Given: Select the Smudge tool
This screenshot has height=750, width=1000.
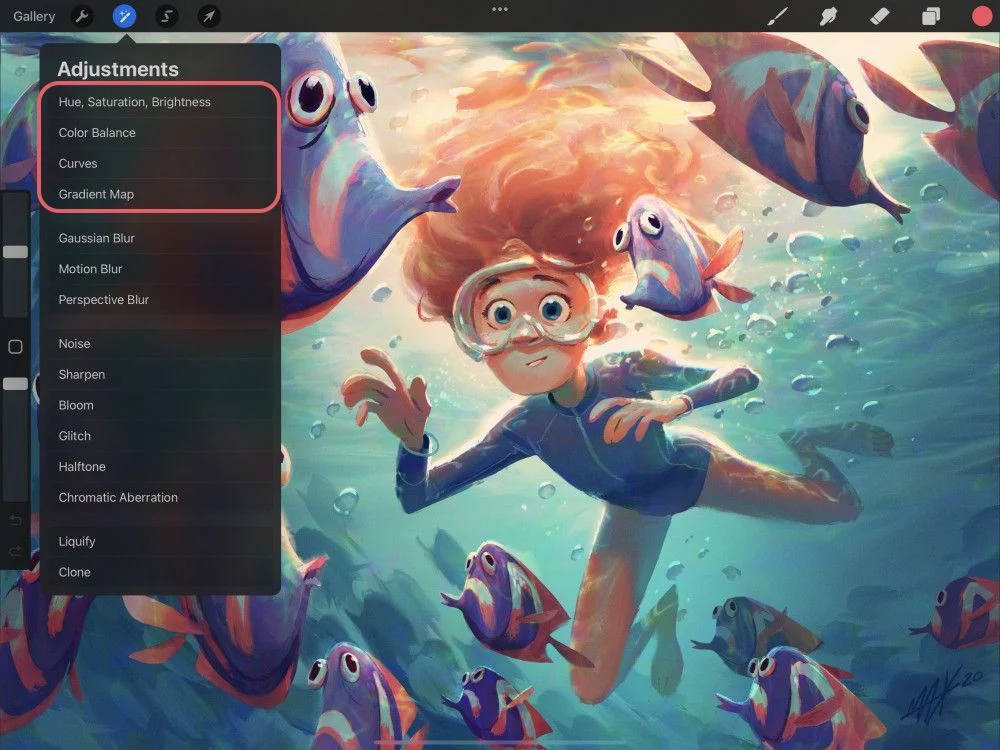Looking at the screenshot, I should 828,16.
